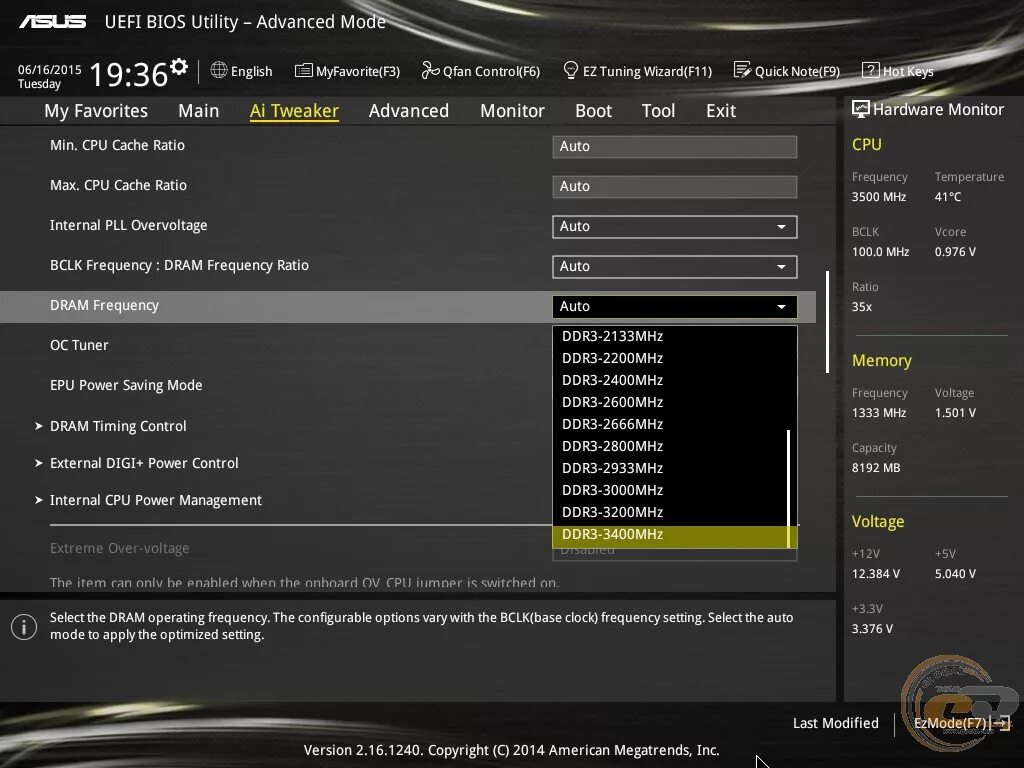Viewport: 1024px width, 768px height.
Task: Click the EzMode exit arrow icon
Action: [x=1001, y=723]
